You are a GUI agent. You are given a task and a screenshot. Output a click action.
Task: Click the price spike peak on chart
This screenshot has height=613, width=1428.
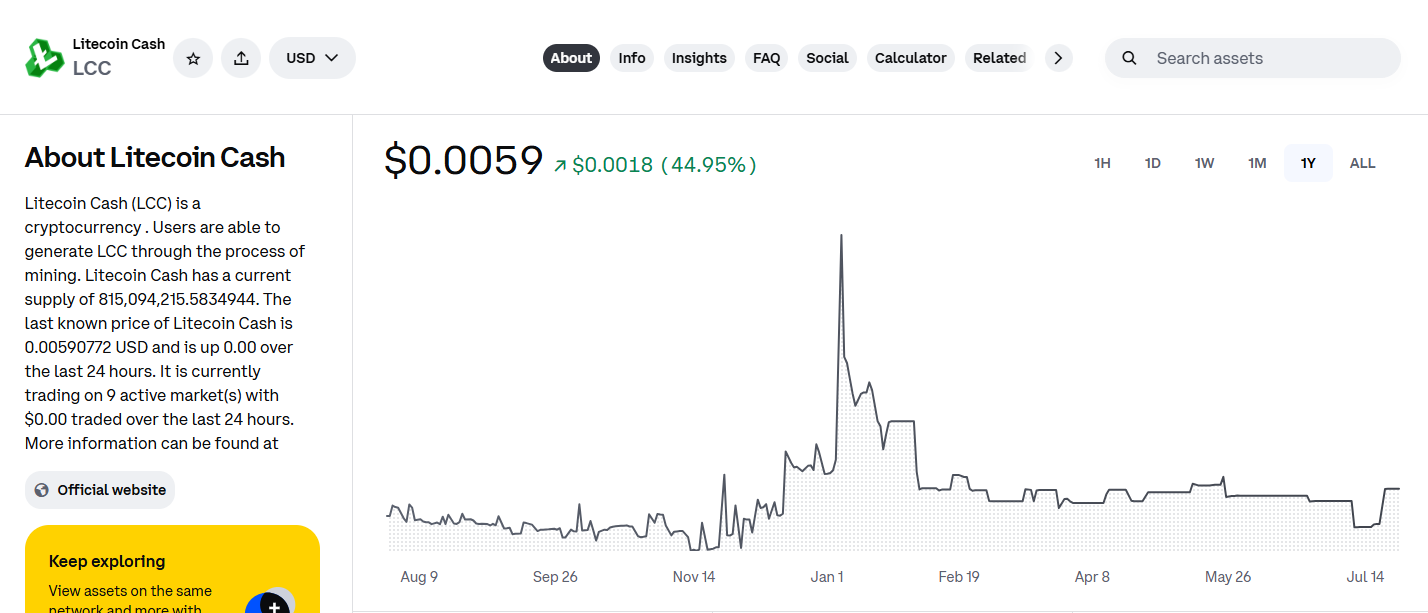click(841, 236)
